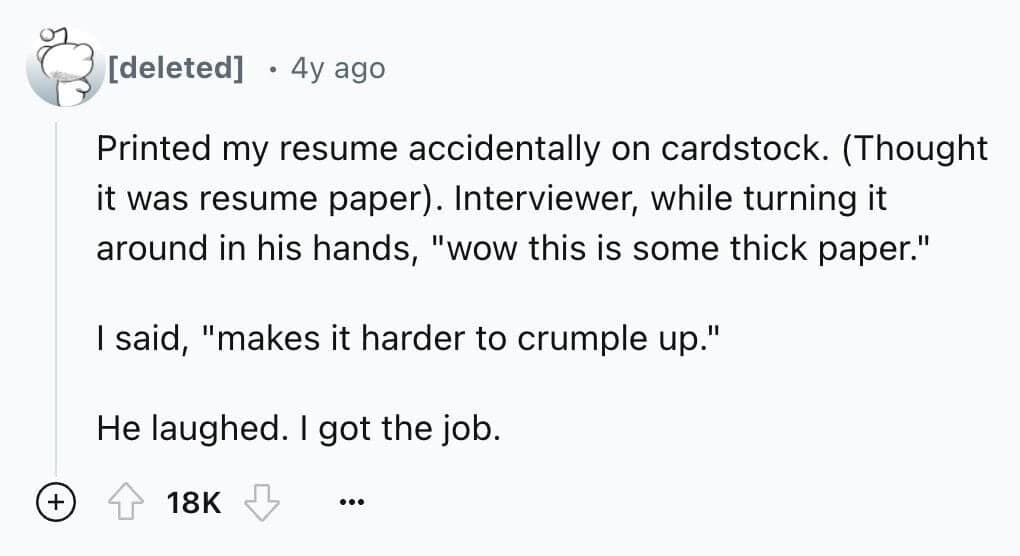Screen dimensions: 1020x556
Task: Collapse the thread using the vertical line
Action: (56, 300)
